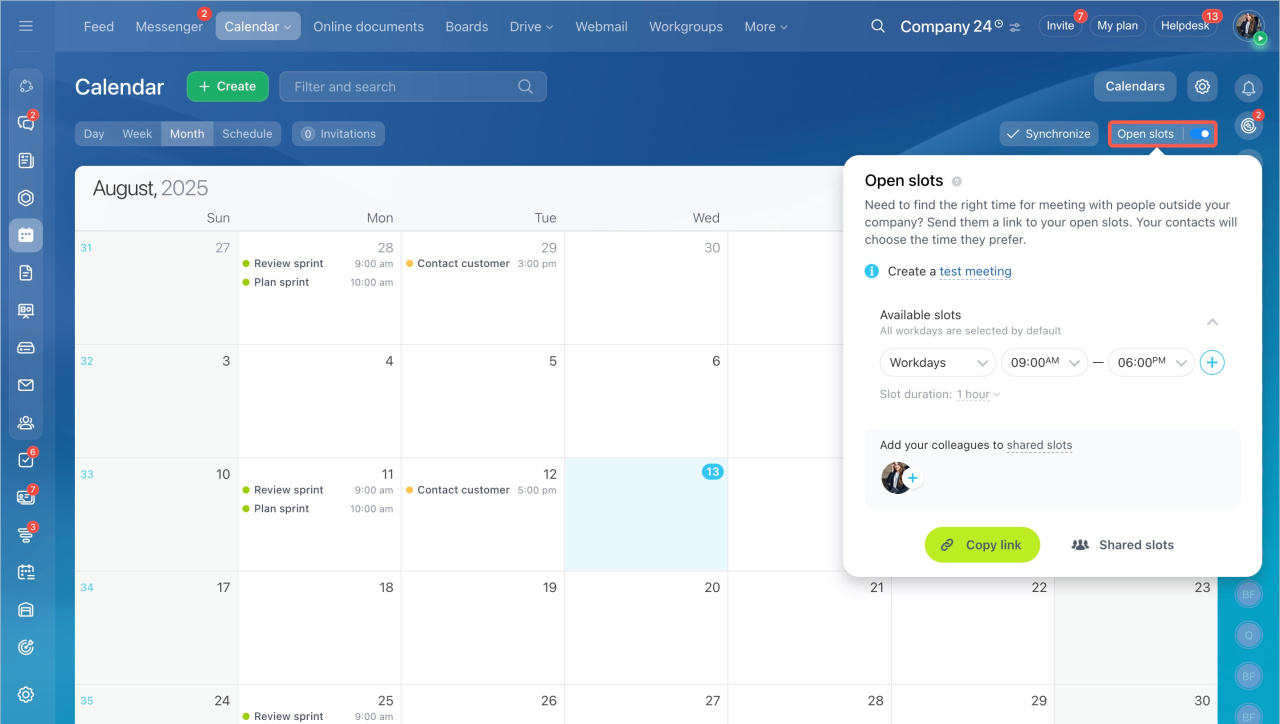Change slot duration 1 hour dropdown
The image size is (1280, 724).
[x=978, y=394]
